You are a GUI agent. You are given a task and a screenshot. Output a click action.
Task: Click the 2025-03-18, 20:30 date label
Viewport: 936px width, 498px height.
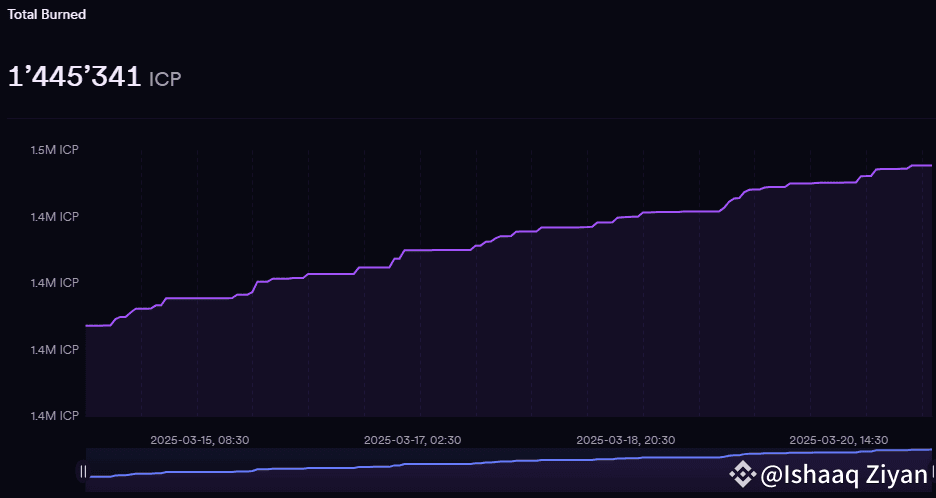pyautogui.click(x=626, y=440)
